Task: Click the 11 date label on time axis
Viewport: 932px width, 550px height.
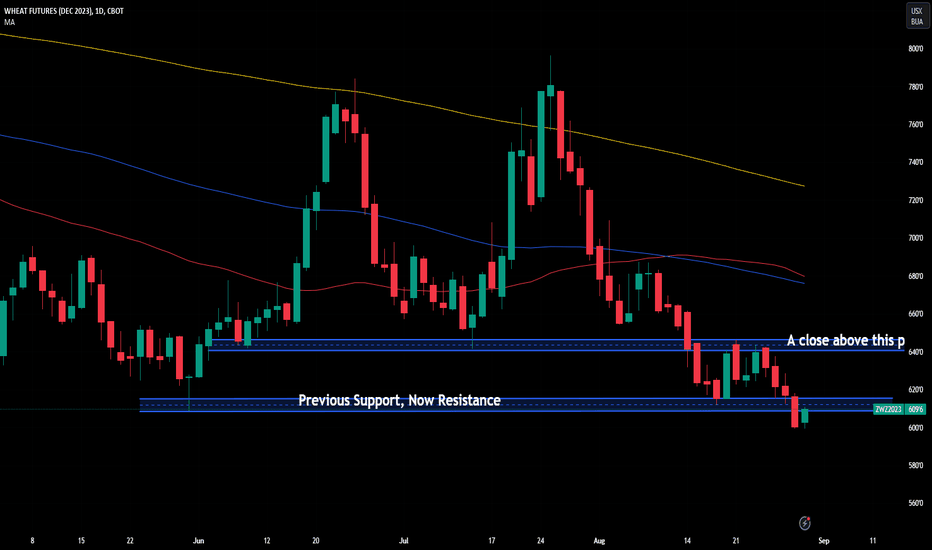Action: coord(873,540)
